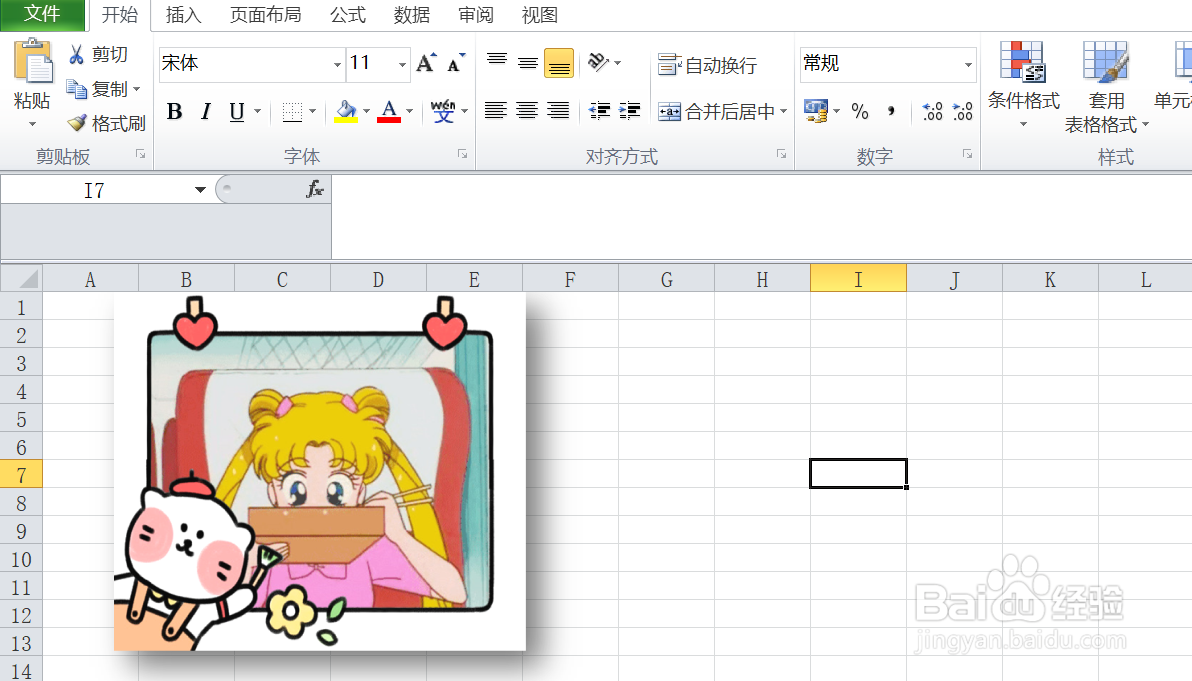Viewport: 1192px width, 681px height.
Task: Expand merge and center options arrow
Action: click(x=783, y=112)
